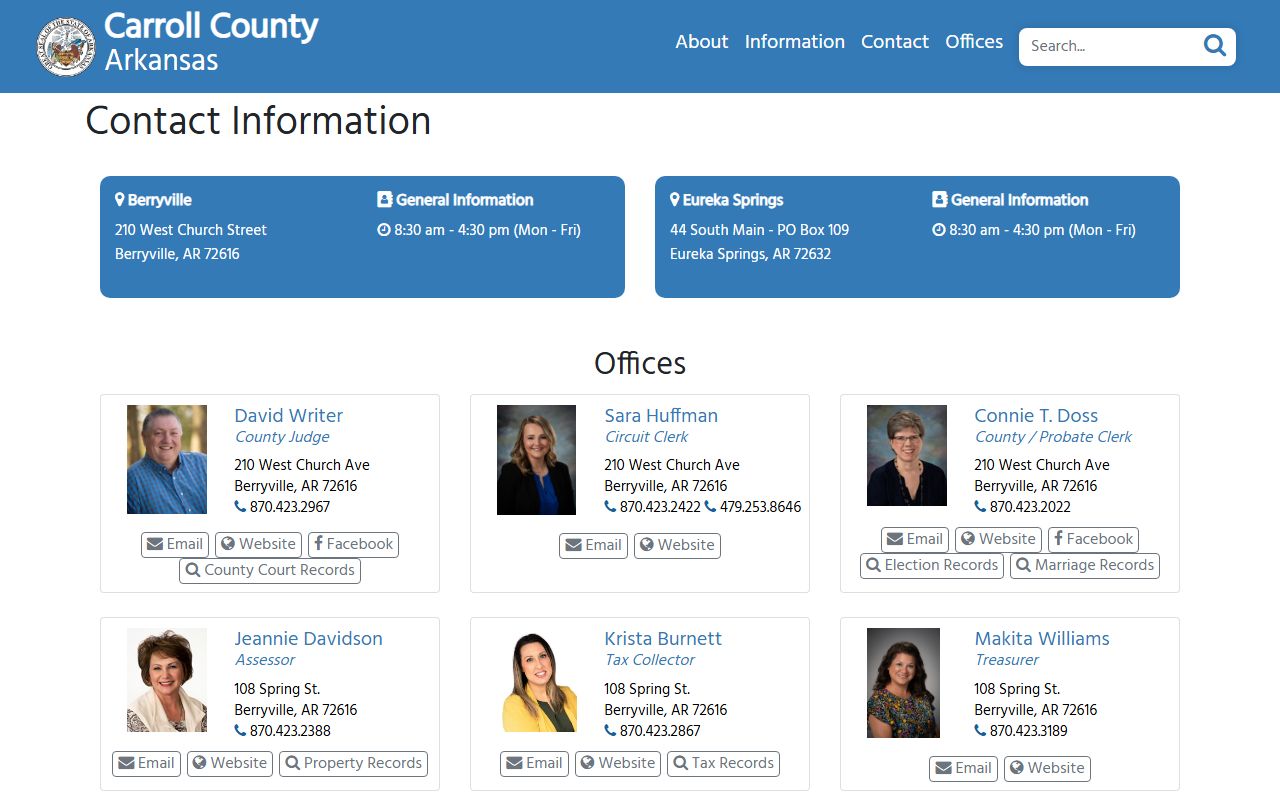Screen dimensions: 1280x800
Task: Open Tax Records search
Action: point(723,764)
